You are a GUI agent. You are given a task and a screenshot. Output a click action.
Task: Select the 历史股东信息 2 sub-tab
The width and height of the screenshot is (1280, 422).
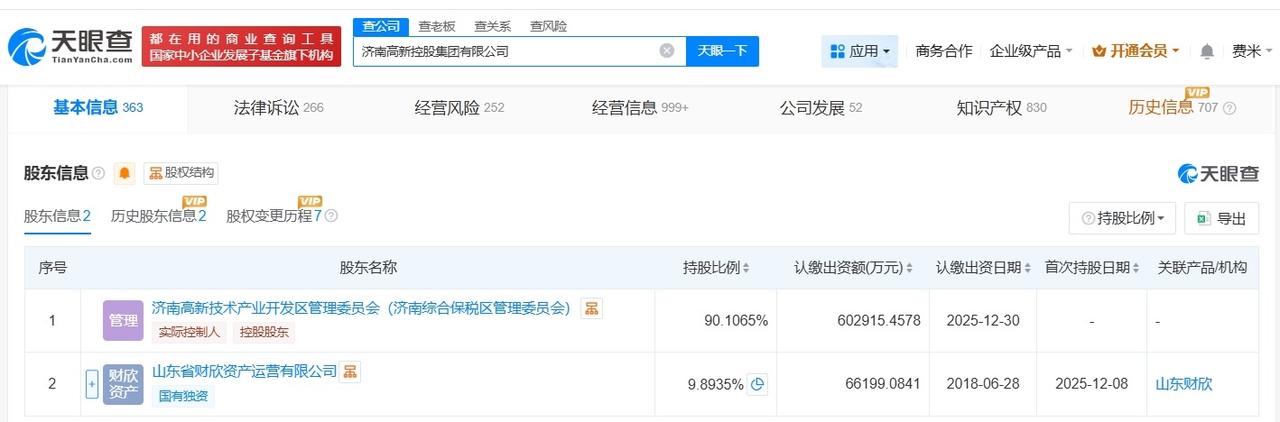(x=158, y=216)
